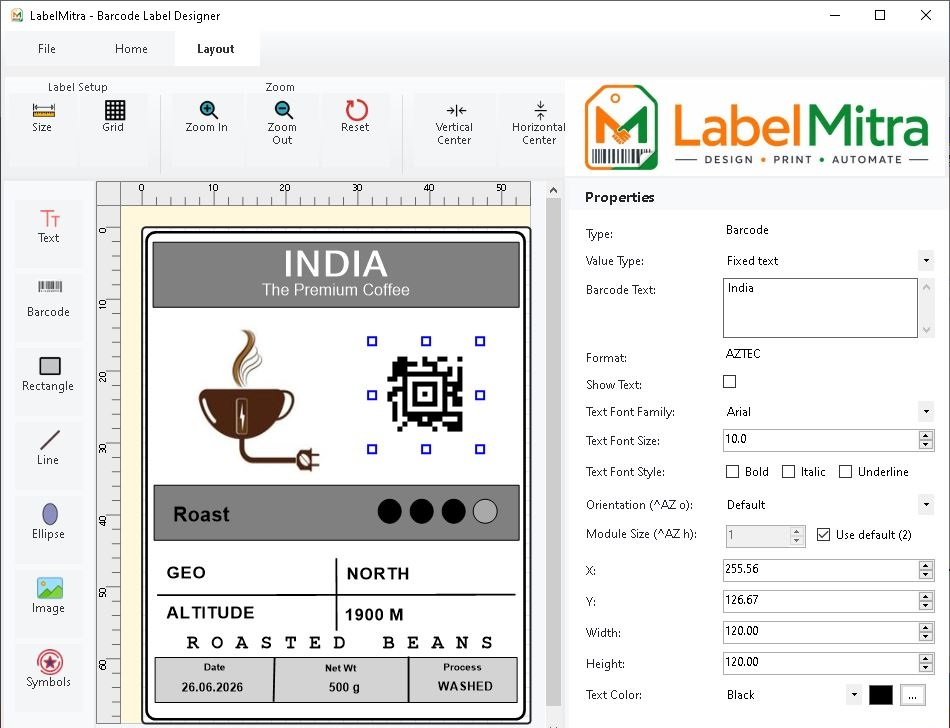Select the WASHED process text
The height and width of the screenshot is (728, 950).
coord(465,686)
